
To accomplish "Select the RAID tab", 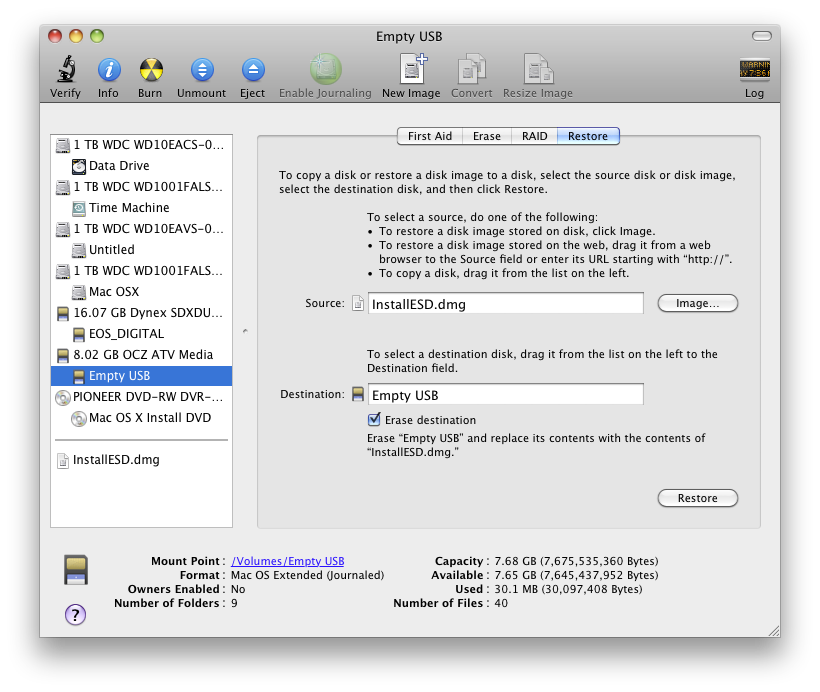I will 534,136.
